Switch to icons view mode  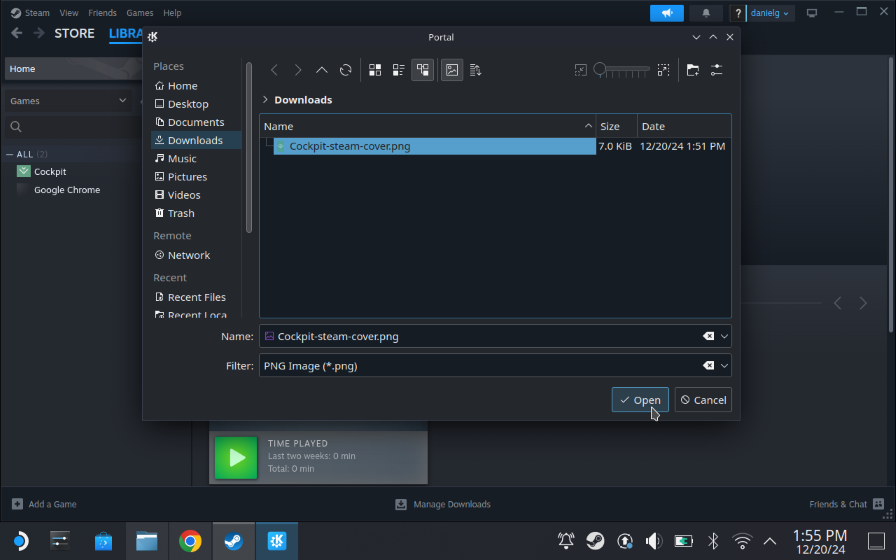click(375, 70)
